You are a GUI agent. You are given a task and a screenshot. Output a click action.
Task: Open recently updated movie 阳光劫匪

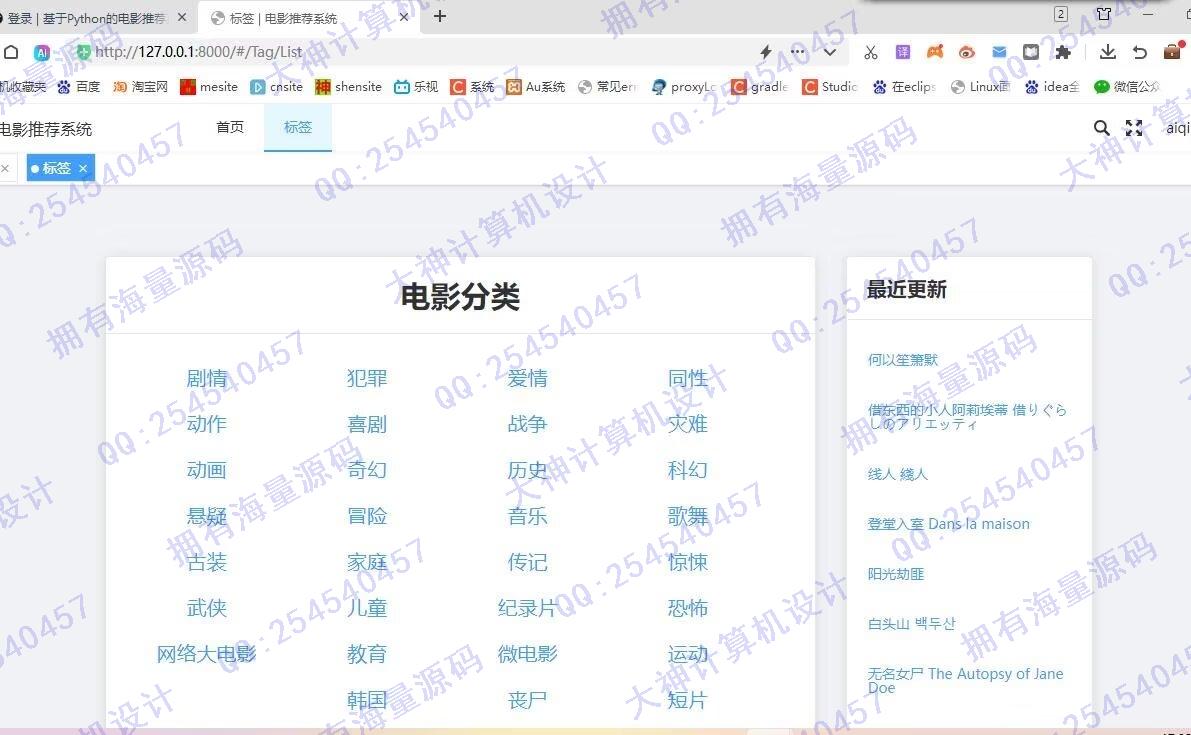coord(896,574)
